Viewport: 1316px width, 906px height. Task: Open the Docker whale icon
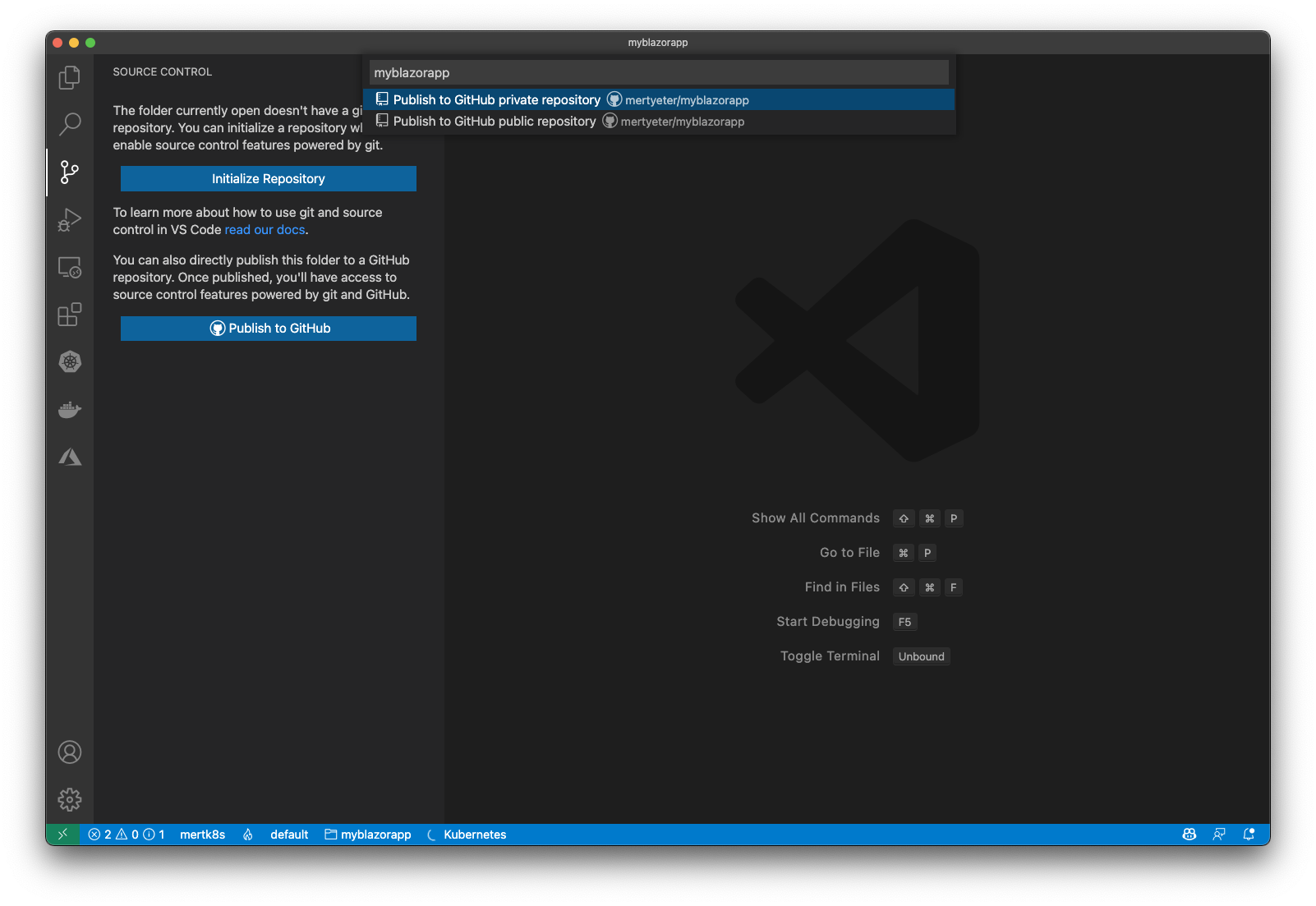point(70,409)
